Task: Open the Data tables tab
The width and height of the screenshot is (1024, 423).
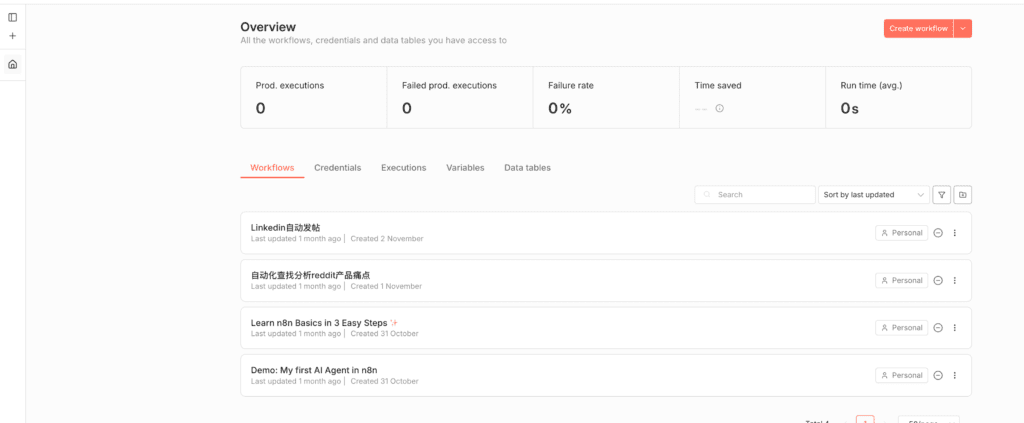Action: click(527, 168)
